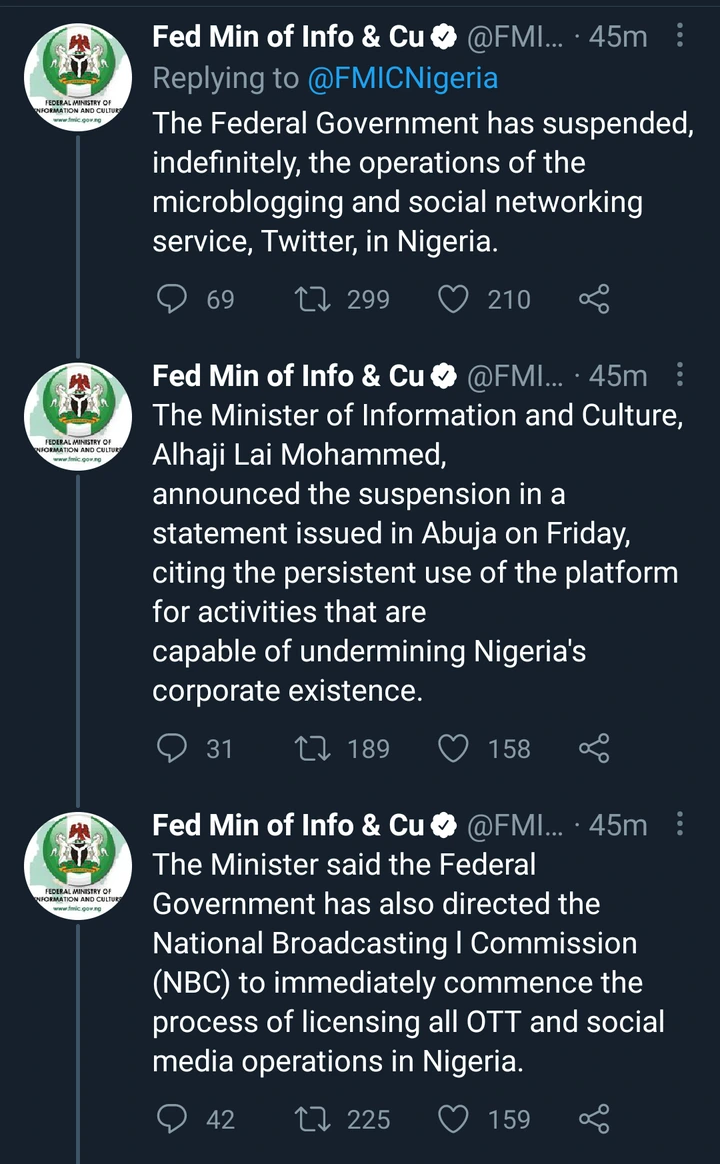
Task: Open the tweet text about NBC licensing OTT
Action: (x=408, y=963)
